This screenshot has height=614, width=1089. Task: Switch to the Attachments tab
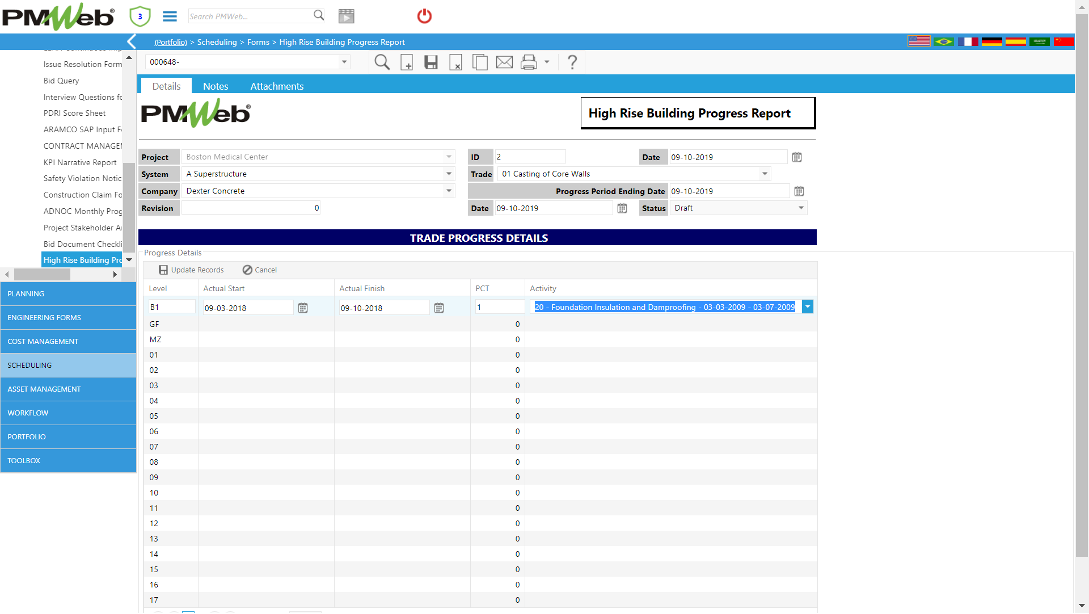pos(276,86)
